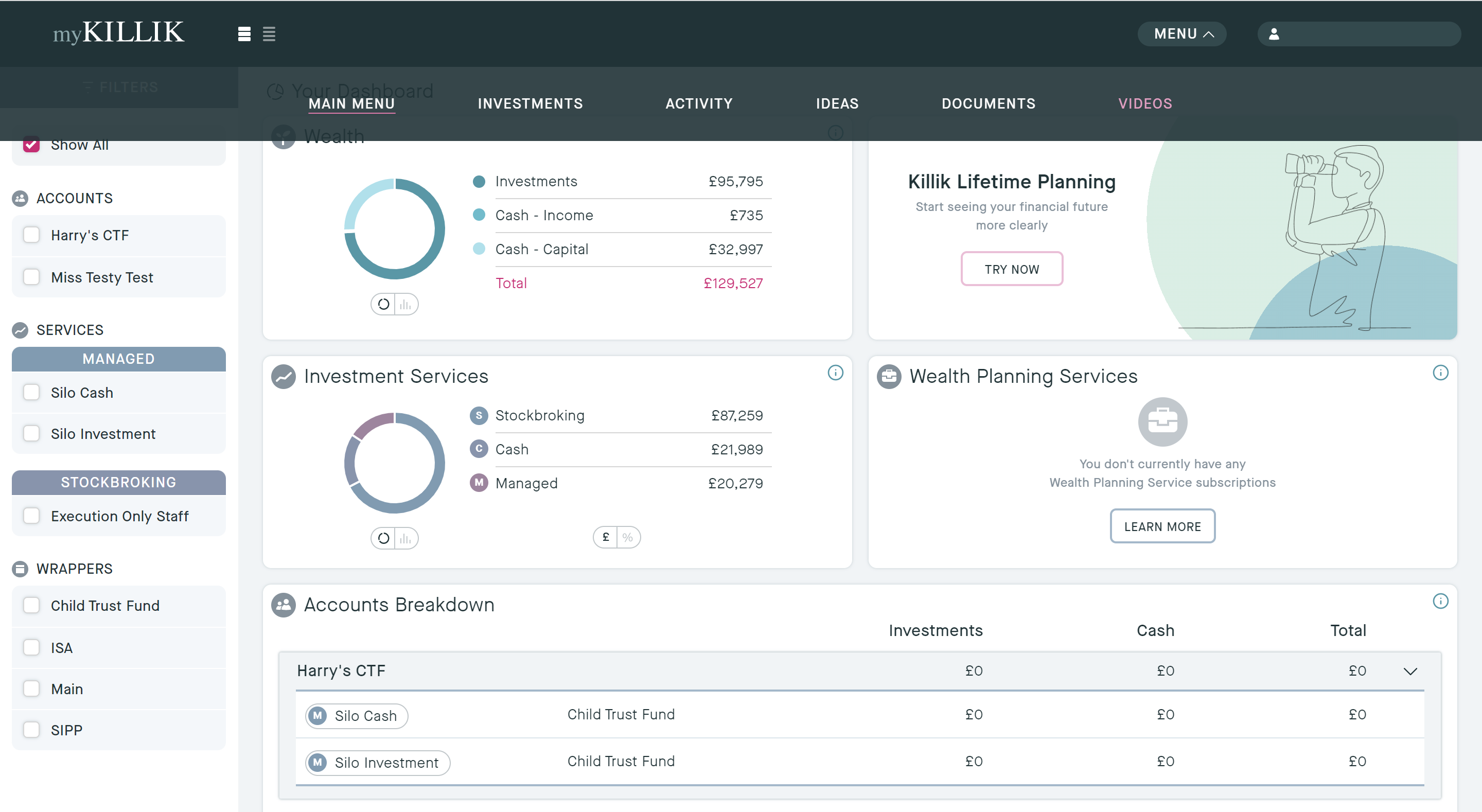Open the INVESTMENTS menu item
The height and width of the screenshot is (812, 1482).
click(x=530, y=103)
